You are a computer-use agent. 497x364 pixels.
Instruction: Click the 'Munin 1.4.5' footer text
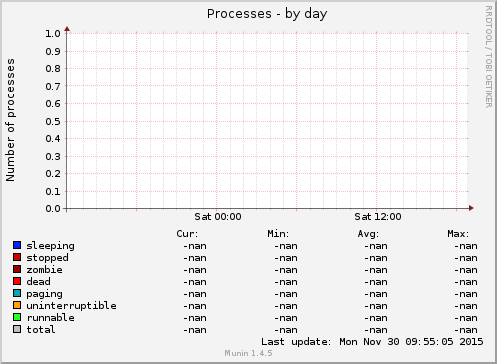click(248, 353)
